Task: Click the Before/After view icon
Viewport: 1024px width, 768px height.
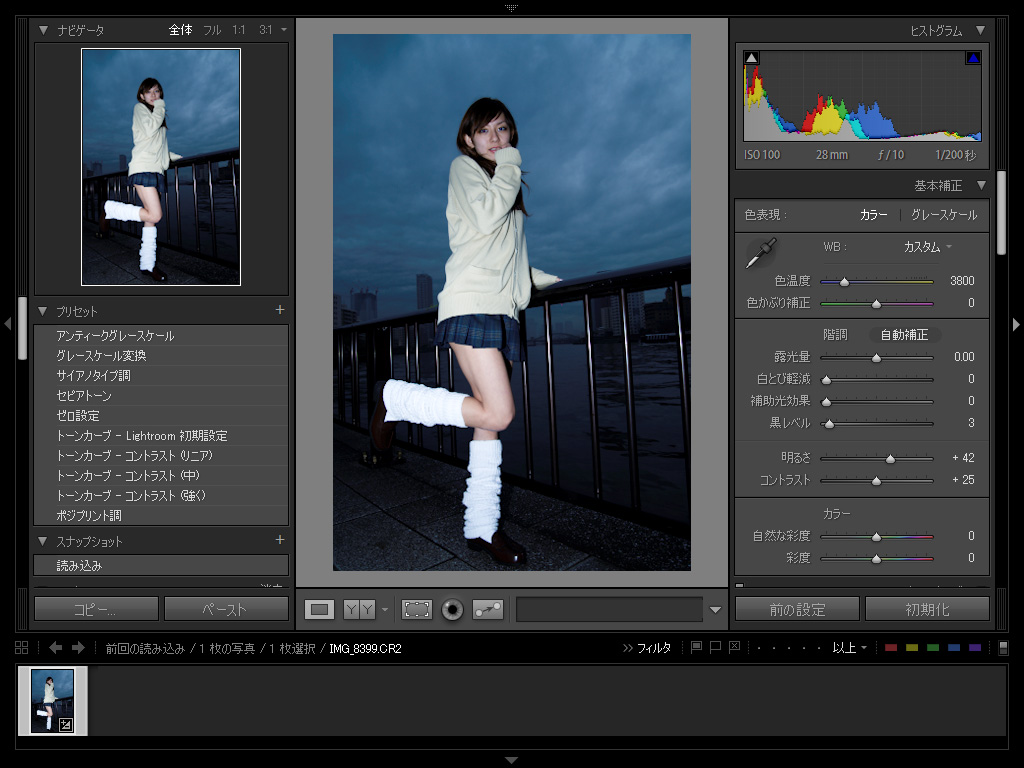Action: pyautogui.click(x=360, y=608)
